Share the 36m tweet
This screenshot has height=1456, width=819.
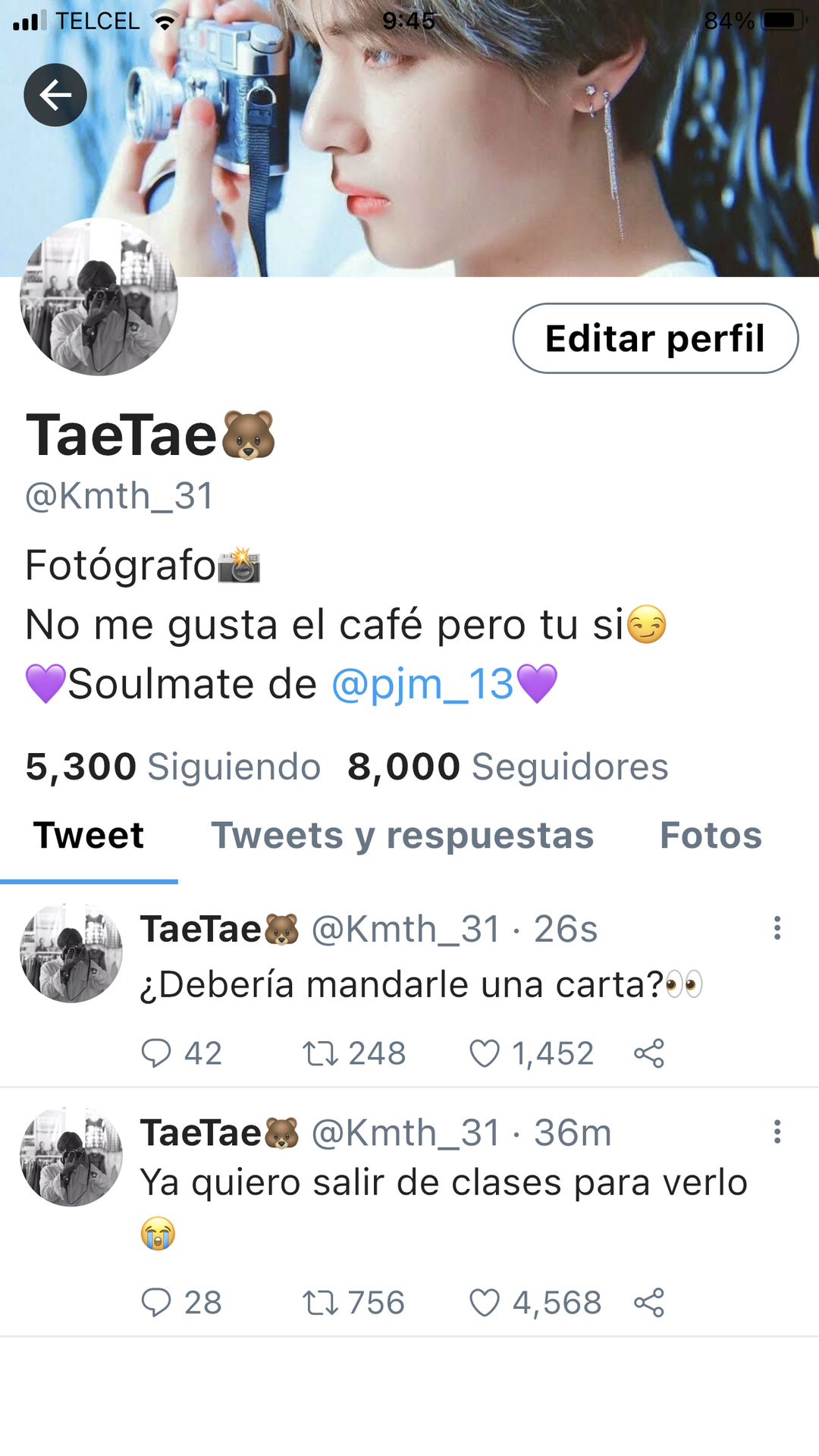(649, 1303)
